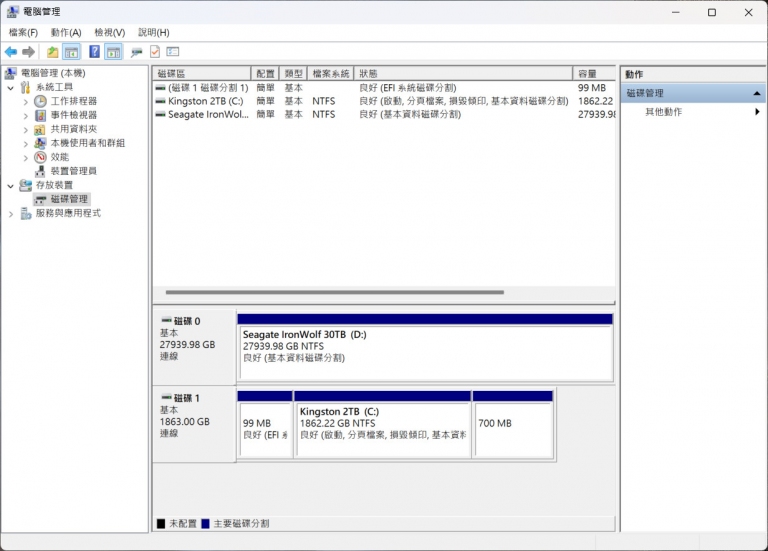
Task: Click the Computer Management title bar icon
Action: pos(13,11)
